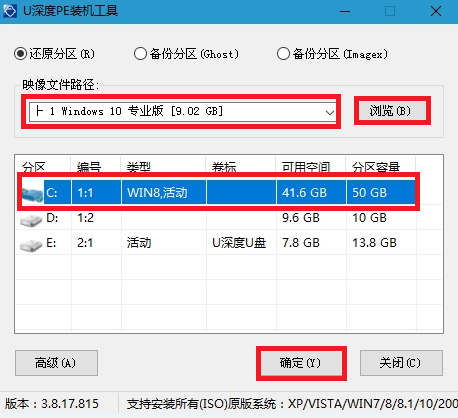Open 高级 (A) advanced options

click(56, 363)
